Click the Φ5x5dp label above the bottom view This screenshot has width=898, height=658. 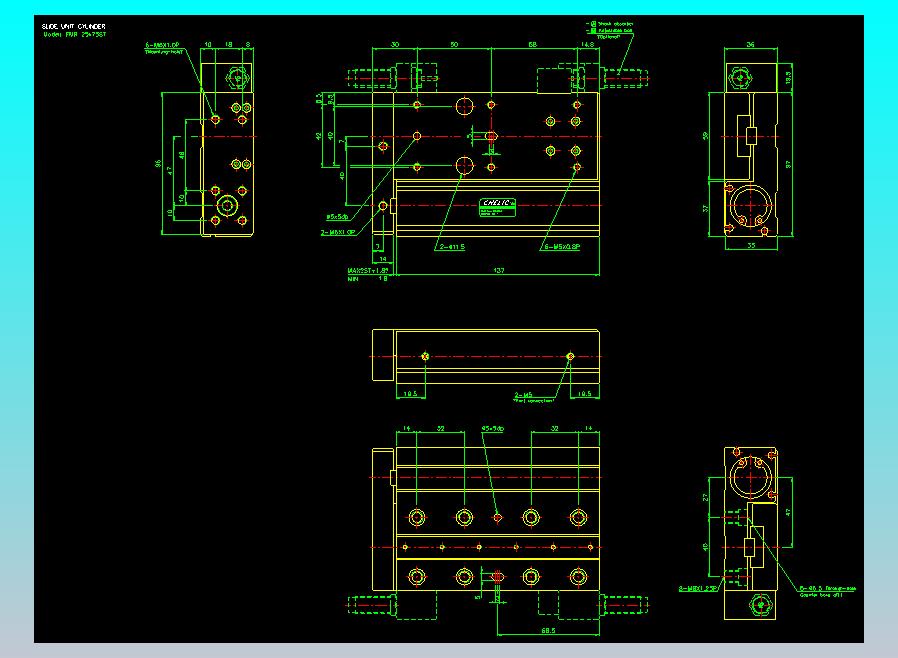[493, 428]
